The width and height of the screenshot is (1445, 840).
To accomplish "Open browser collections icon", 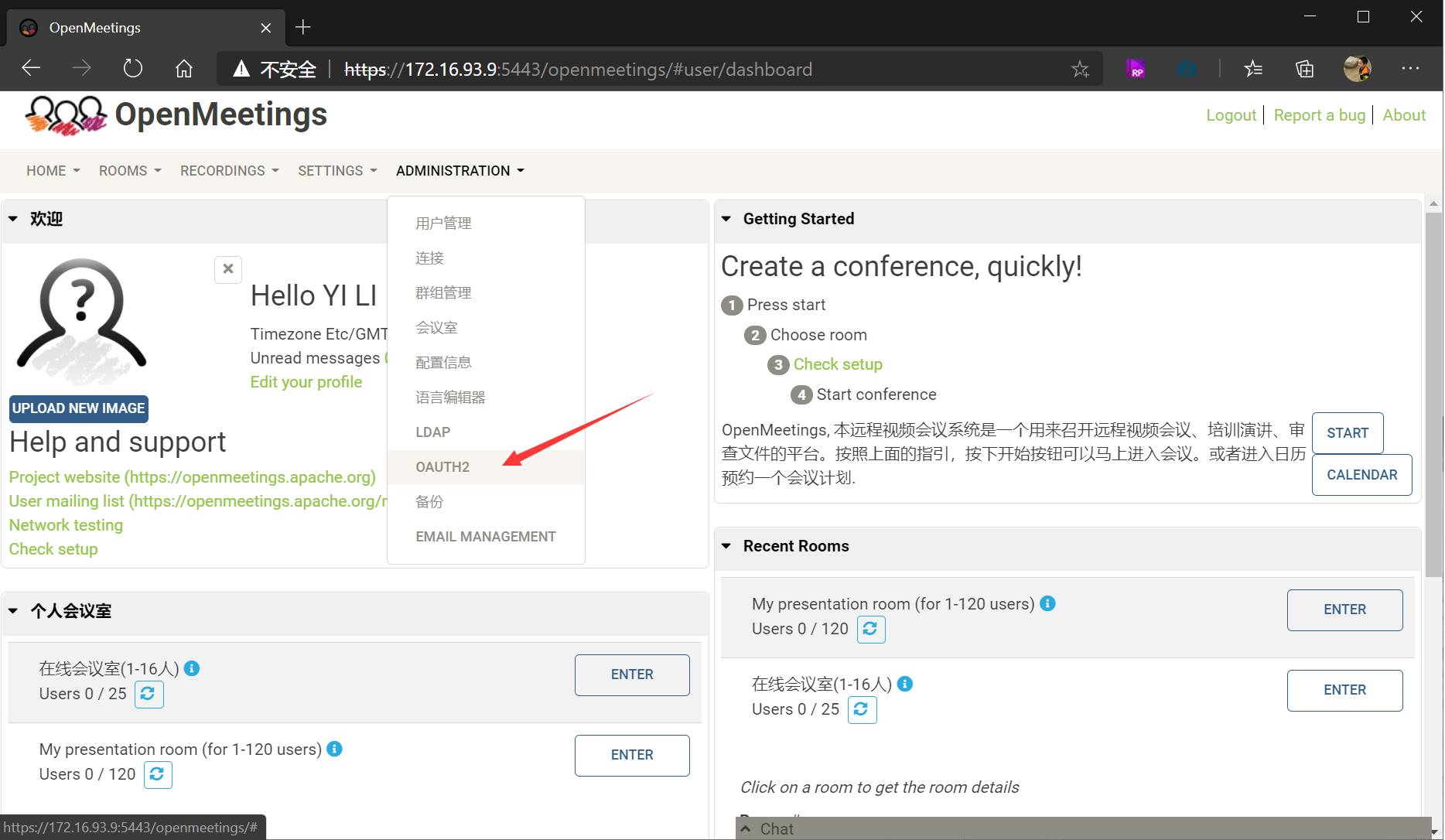I will (x=1304, y=69).
